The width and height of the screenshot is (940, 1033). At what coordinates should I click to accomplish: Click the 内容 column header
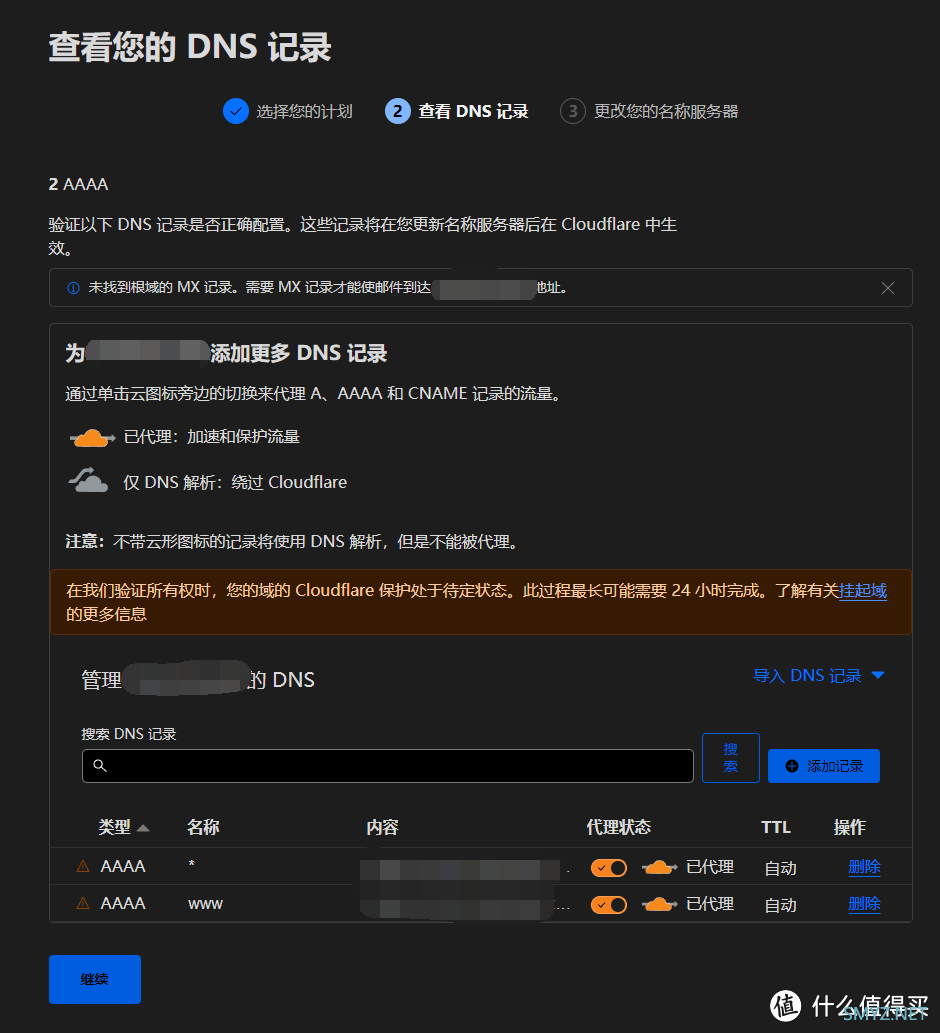(383, 827)
